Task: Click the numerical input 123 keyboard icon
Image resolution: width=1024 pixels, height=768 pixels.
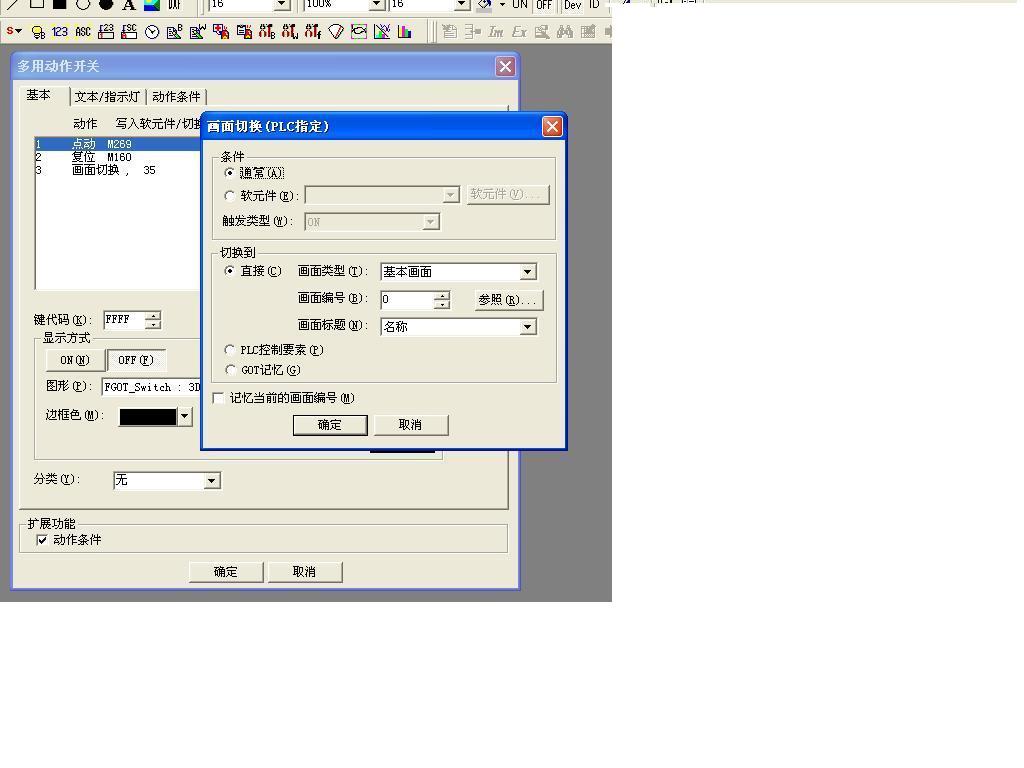Action: pos(106,32)
